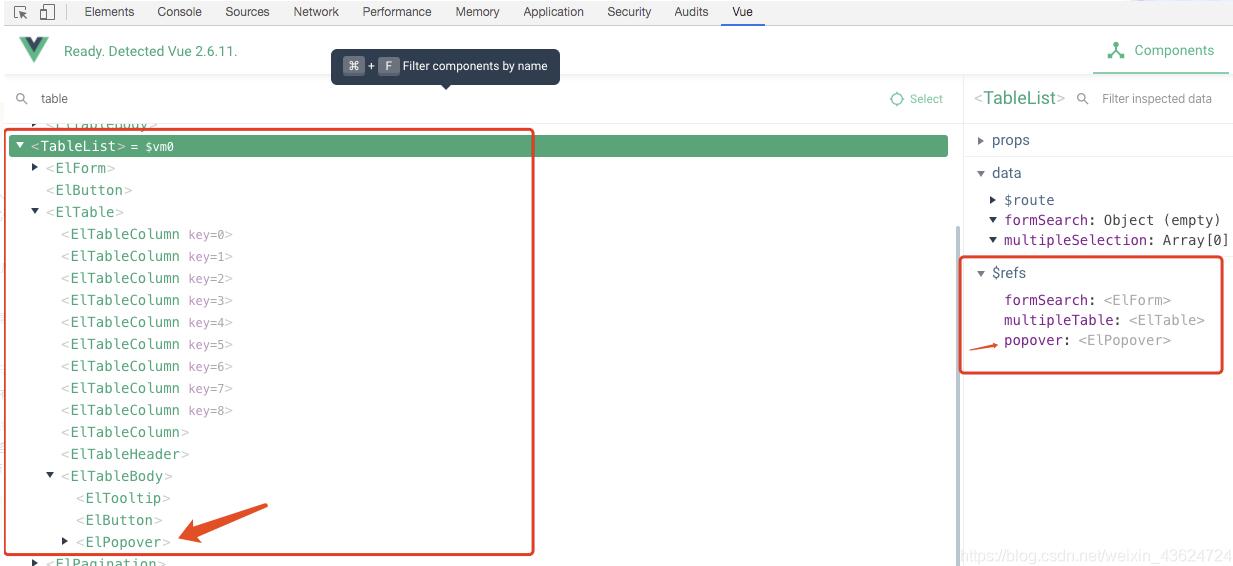Screen dimensions: 1233x566
Task: Click the Vue logo icon
Action: [x=34, y=50]
